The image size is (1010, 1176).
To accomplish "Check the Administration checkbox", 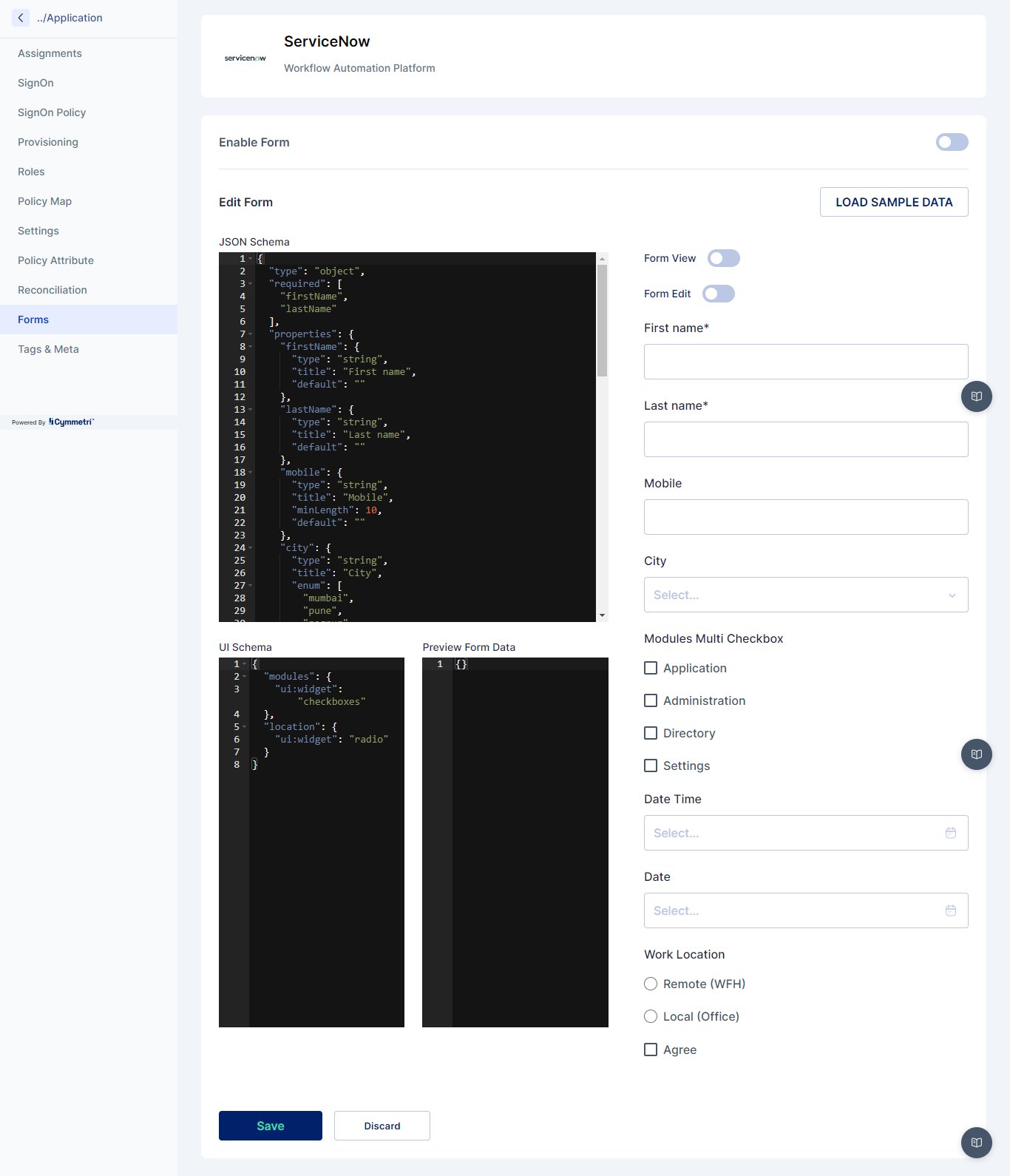I will click(x=651, y=700).
